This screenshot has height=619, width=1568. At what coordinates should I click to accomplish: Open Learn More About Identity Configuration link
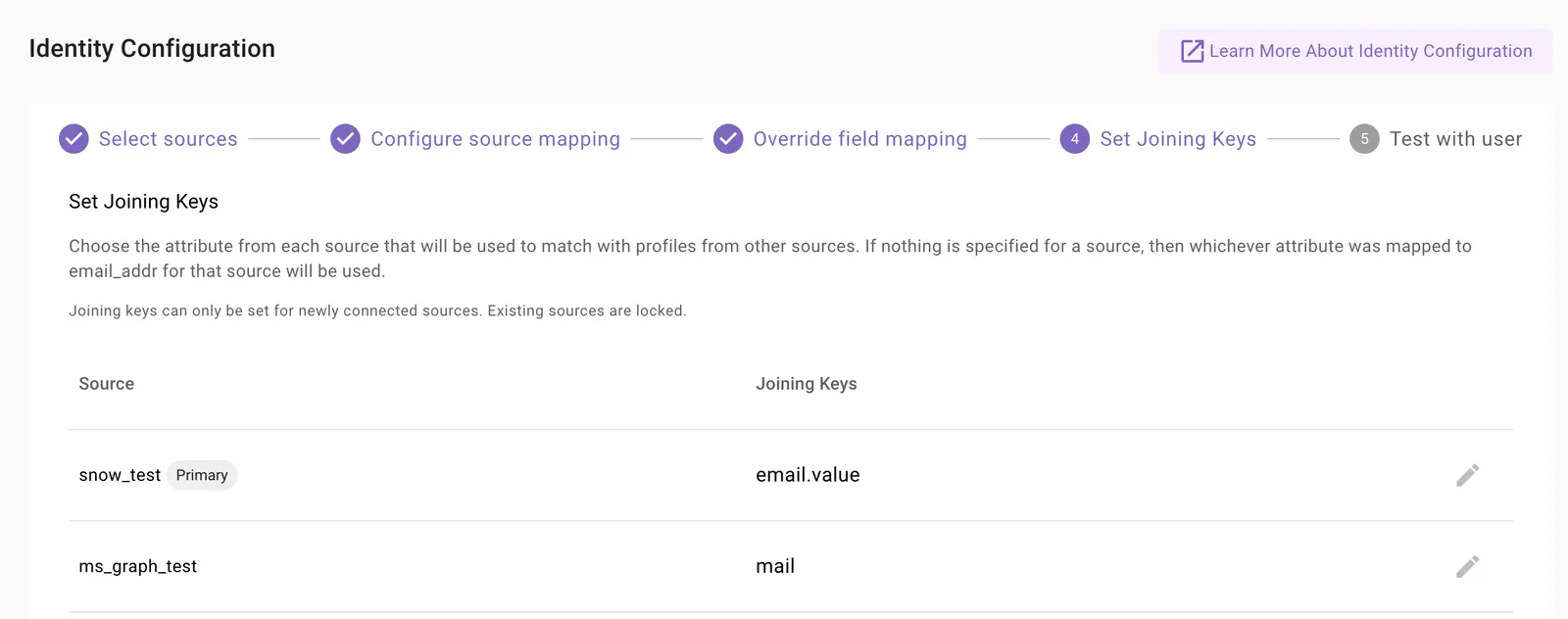coord(1354,51)
